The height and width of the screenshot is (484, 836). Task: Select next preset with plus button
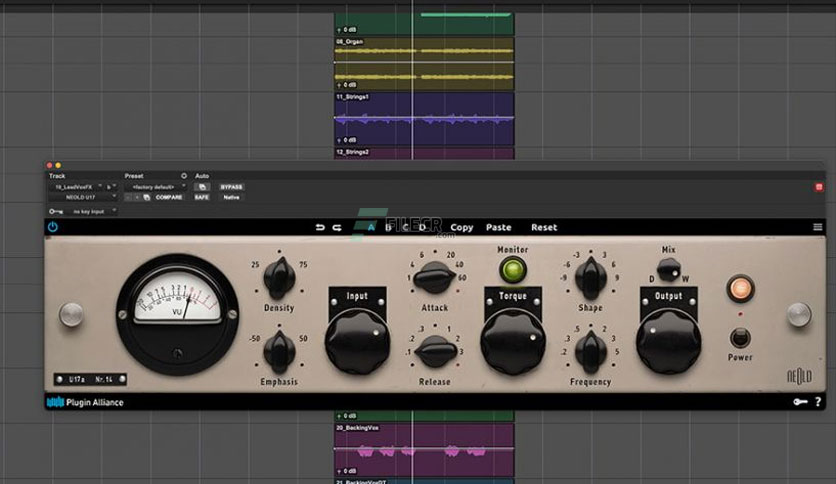point(137,197)
